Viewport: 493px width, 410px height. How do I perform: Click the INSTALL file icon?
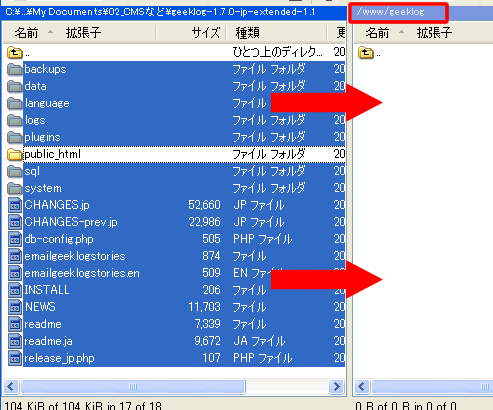coord(15,290)
